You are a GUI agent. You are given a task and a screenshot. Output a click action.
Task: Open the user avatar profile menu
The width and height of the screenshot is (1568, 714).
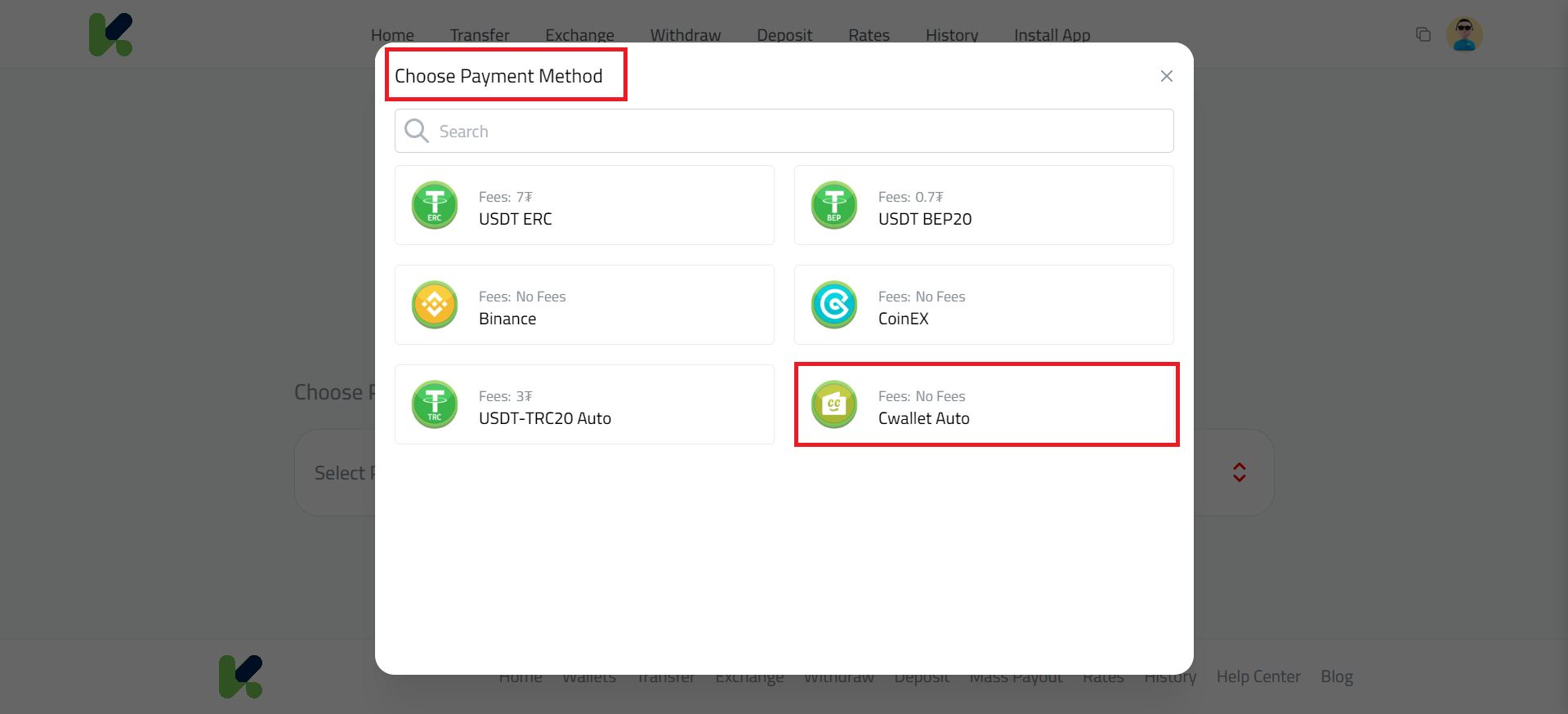(1464, 34)
